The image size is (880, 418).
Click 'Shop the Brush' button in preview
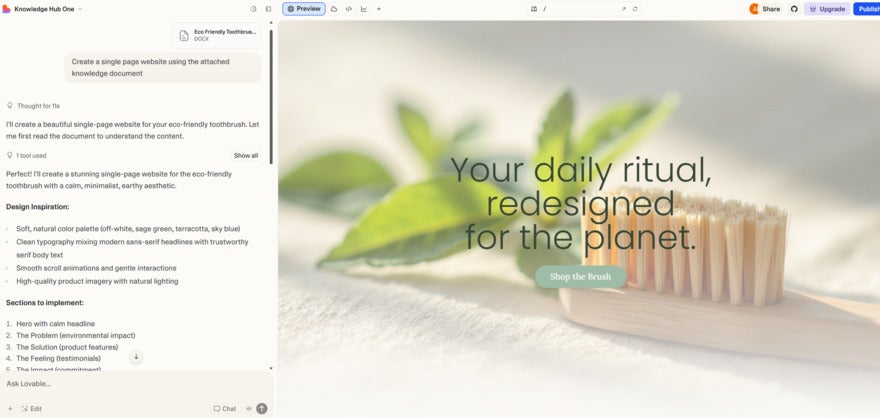coord(580,277)
